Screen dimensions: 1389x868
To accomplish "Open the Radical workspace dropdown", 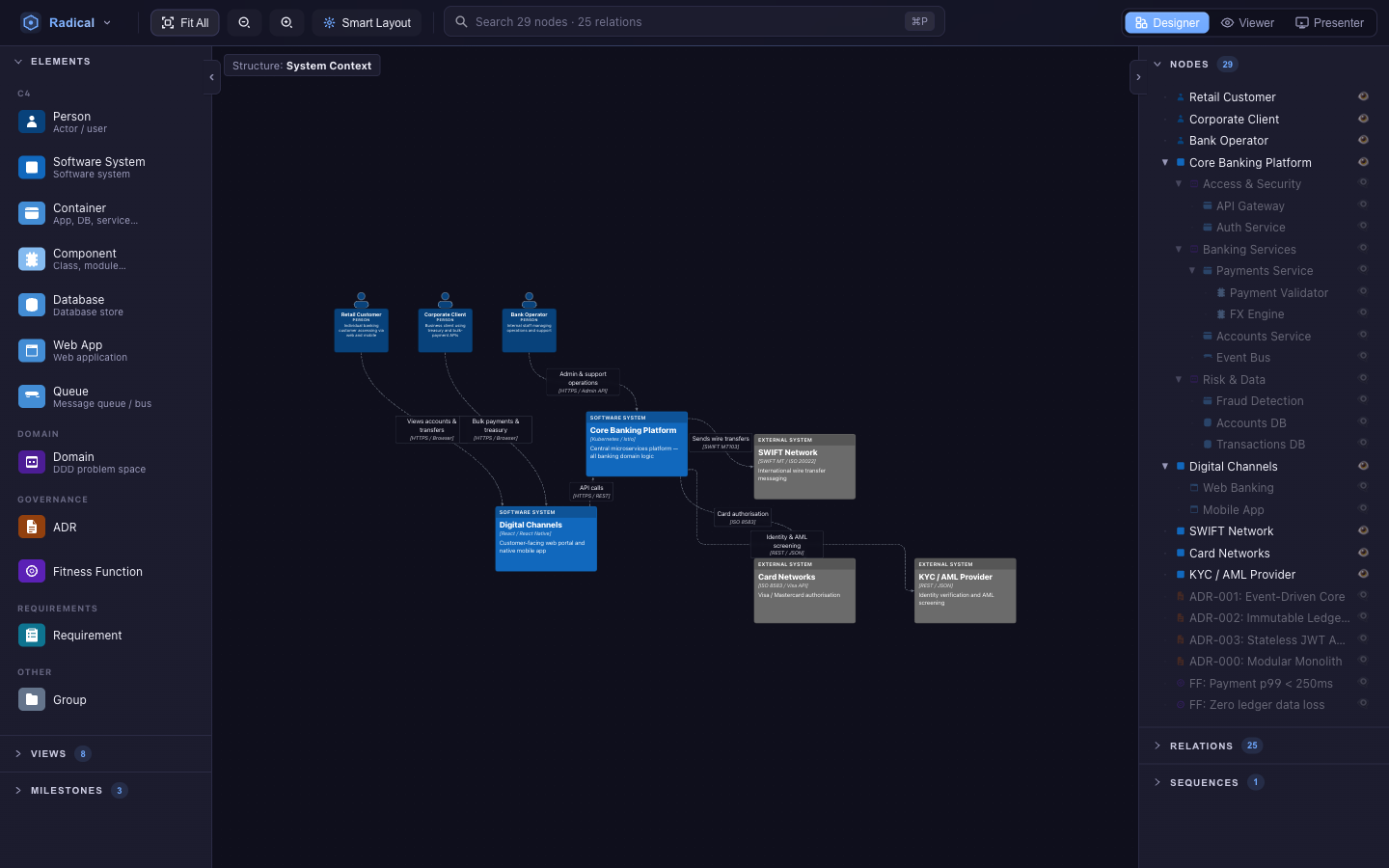I will pyautogui.click(x=67, y=22).
